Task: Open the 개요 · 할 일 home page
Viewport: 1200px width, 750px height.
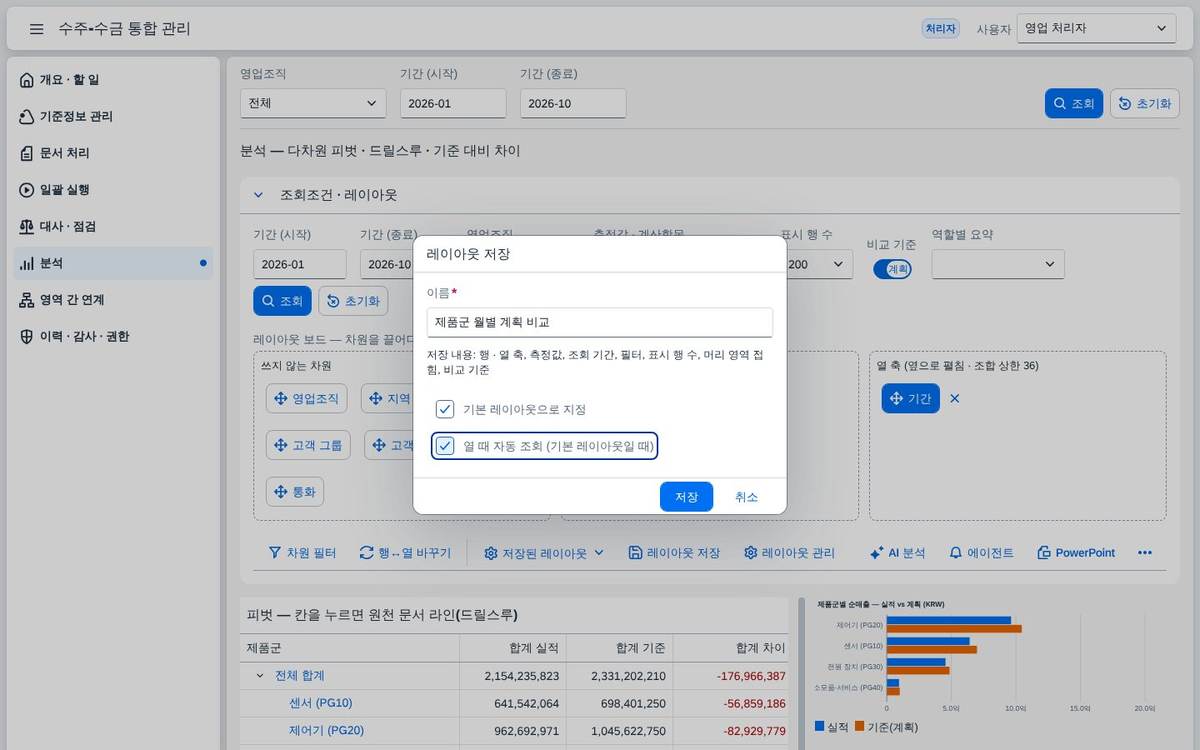Action: [x=112, y=80]
